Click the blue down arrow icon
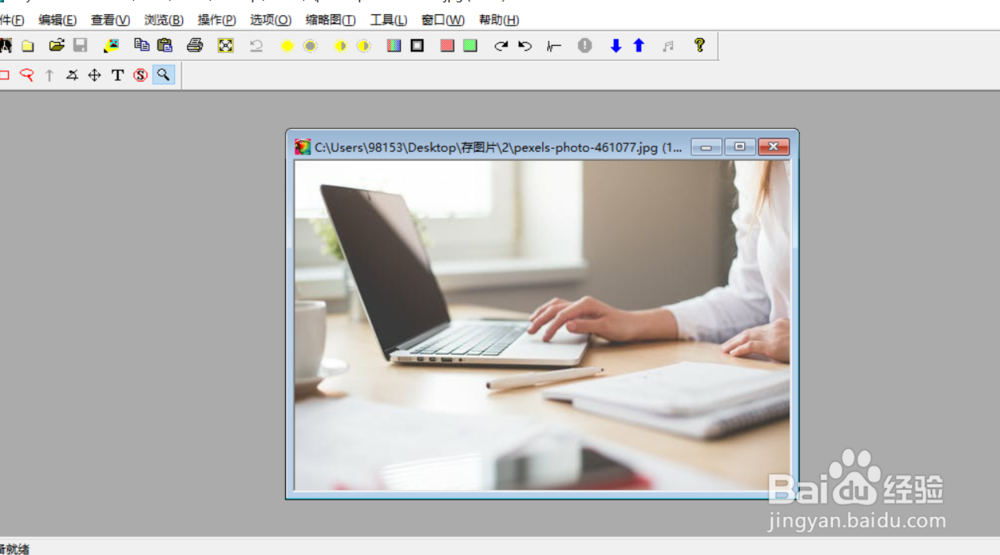Viewport: 1000px width, 555px height. coord(615,46)
